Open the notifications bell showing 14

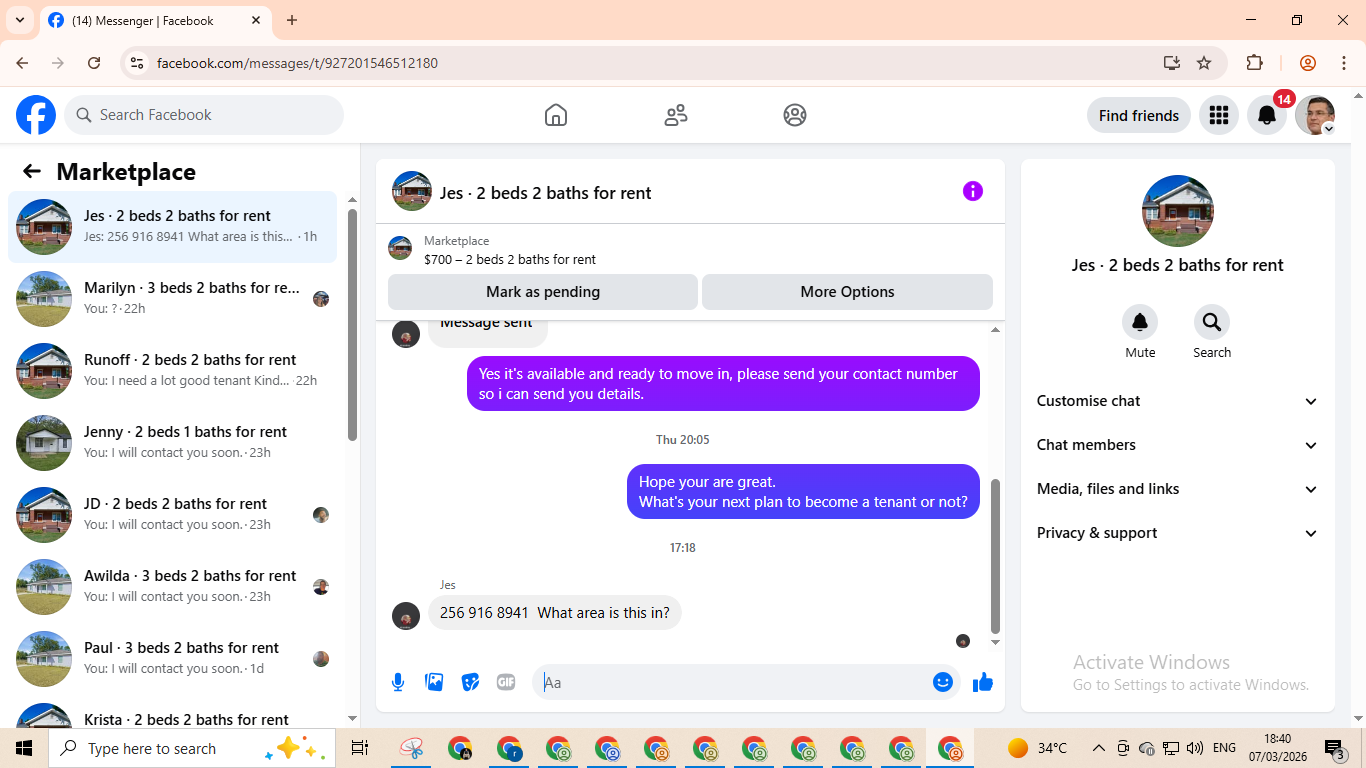click(1267, 115)
